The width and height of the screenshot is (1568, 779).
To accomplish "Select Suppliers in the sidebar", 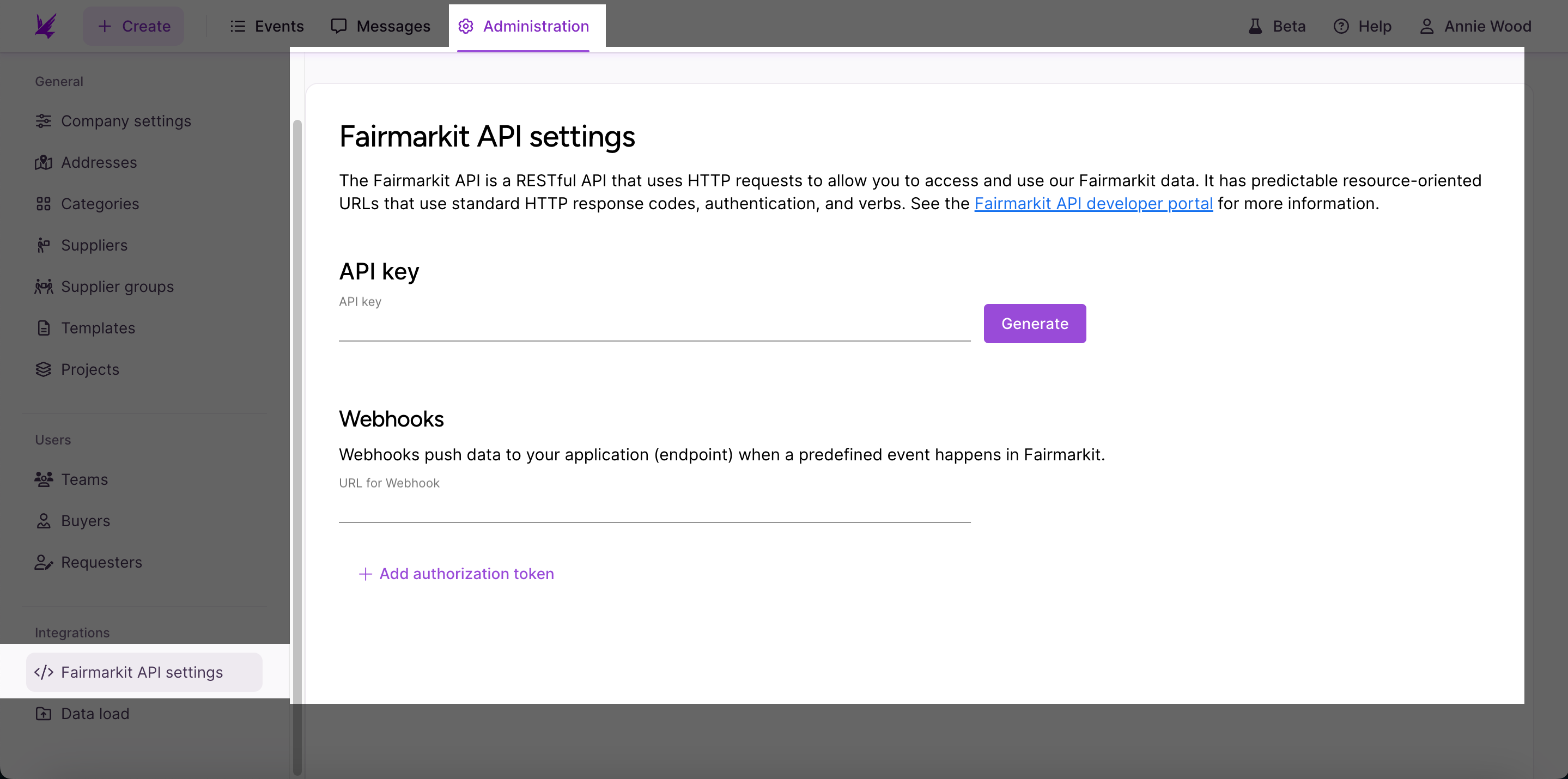I will coord(94,244).
